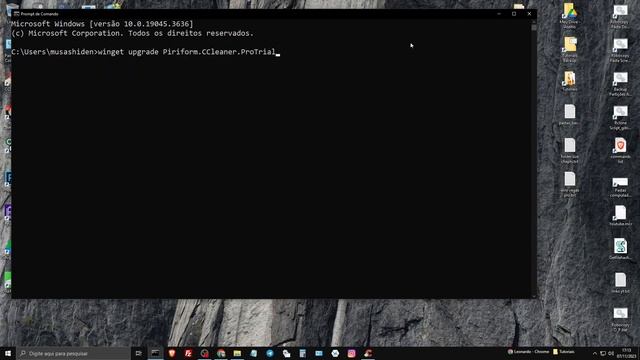This screenshot has height=360, width=640.
Task: Select the links yt.txt desktop file
Action: [620, 283]
